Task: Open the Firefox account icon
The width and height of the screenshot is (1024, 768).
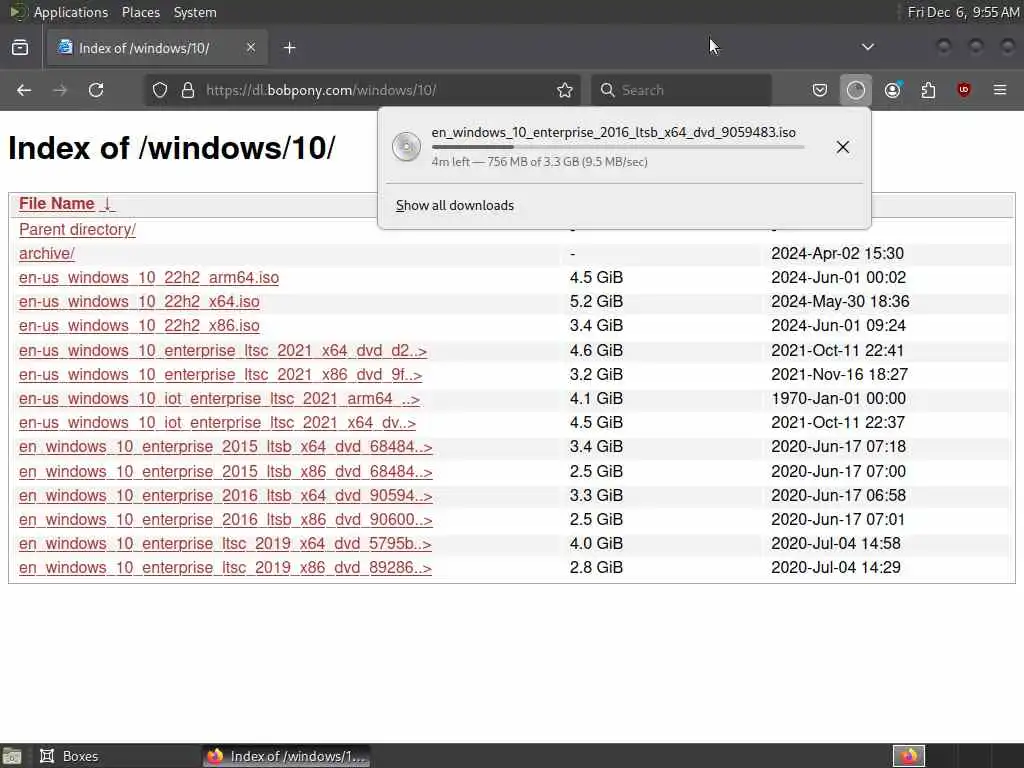Action: coord(892,90)
